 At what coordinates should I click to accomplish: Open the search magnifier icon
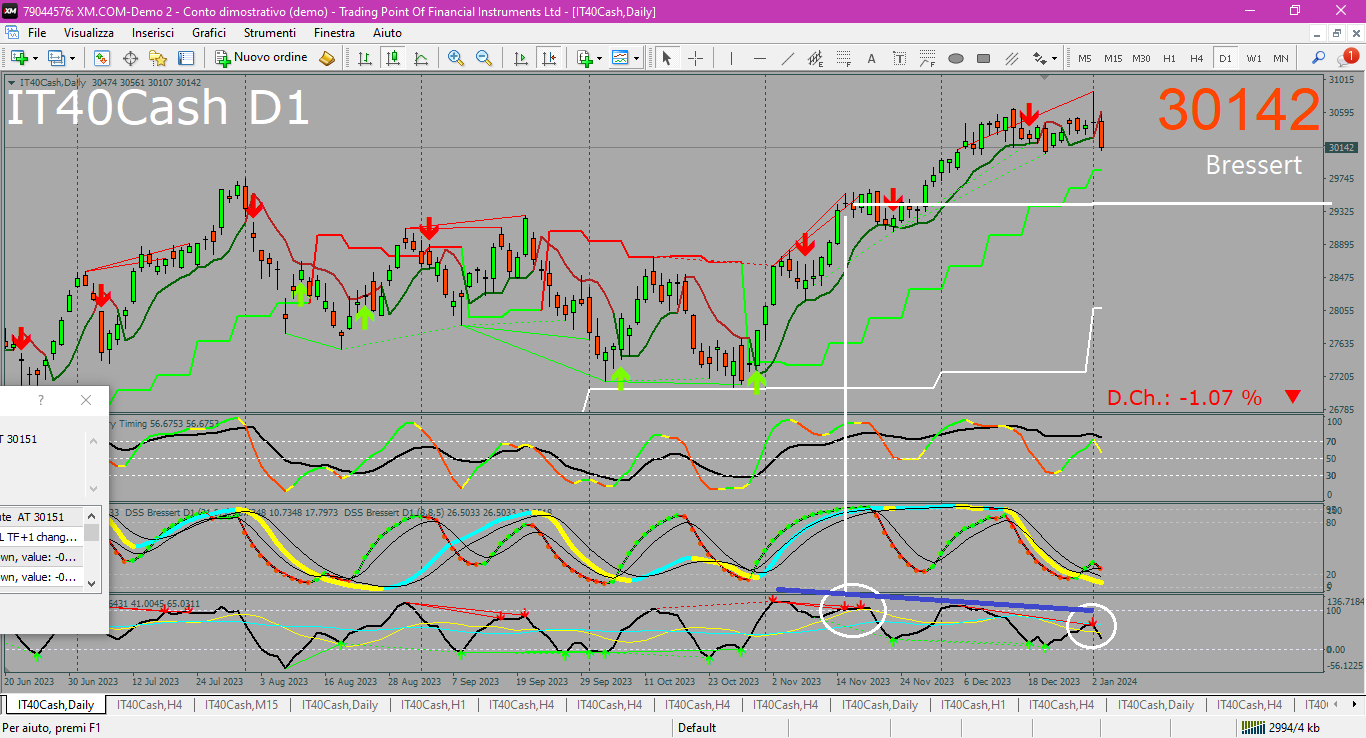[1319, 58]
